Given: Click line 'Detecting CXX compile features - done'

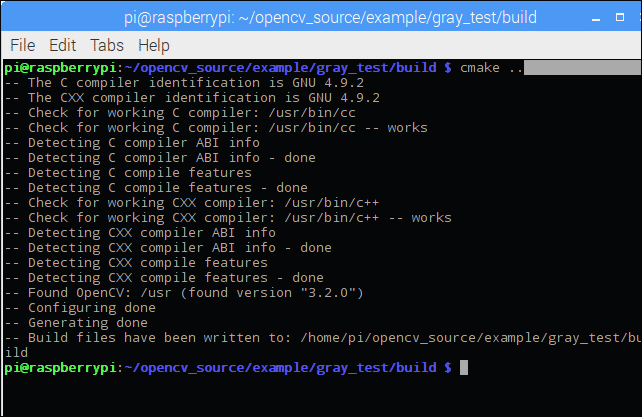Looking at the screenshot, I should (x=164, y=277).
